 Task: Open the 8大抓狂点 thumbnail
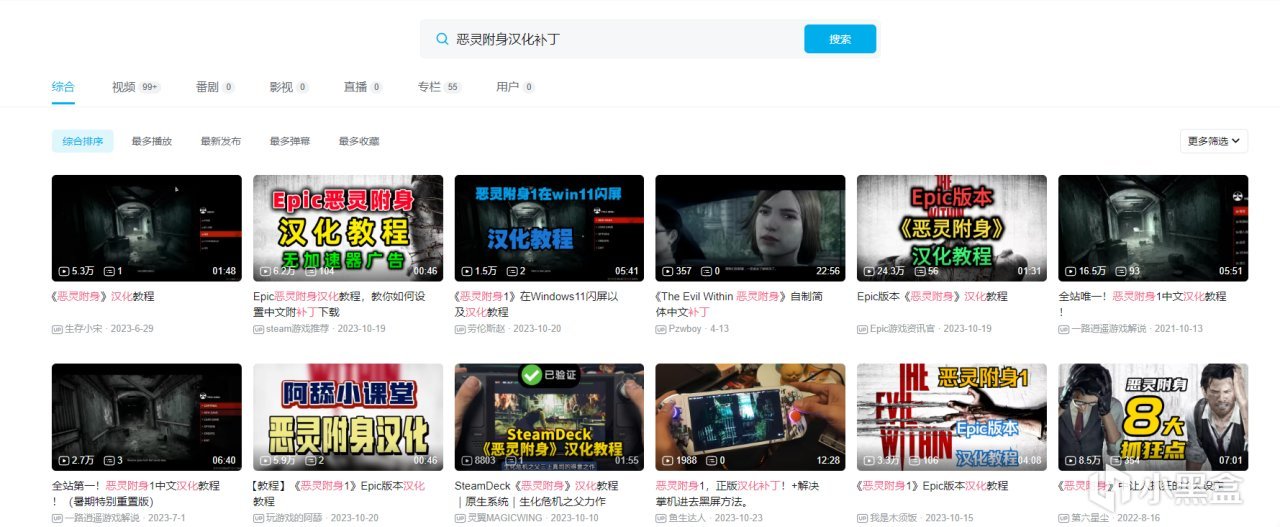click(x=1153, y=416)
